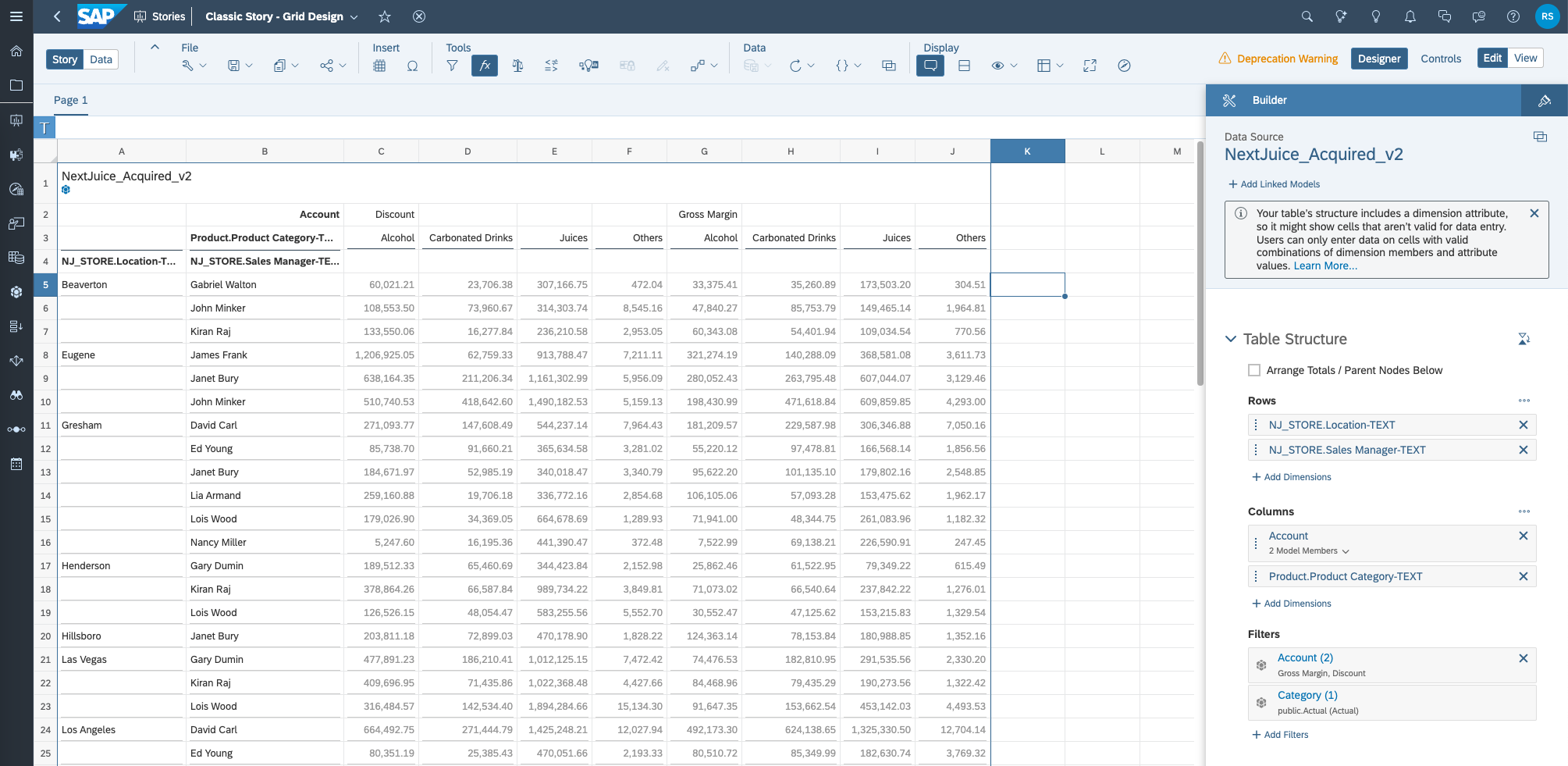Open notifications with the bell icon
1568x766 pixels.
click(1410, 16)
